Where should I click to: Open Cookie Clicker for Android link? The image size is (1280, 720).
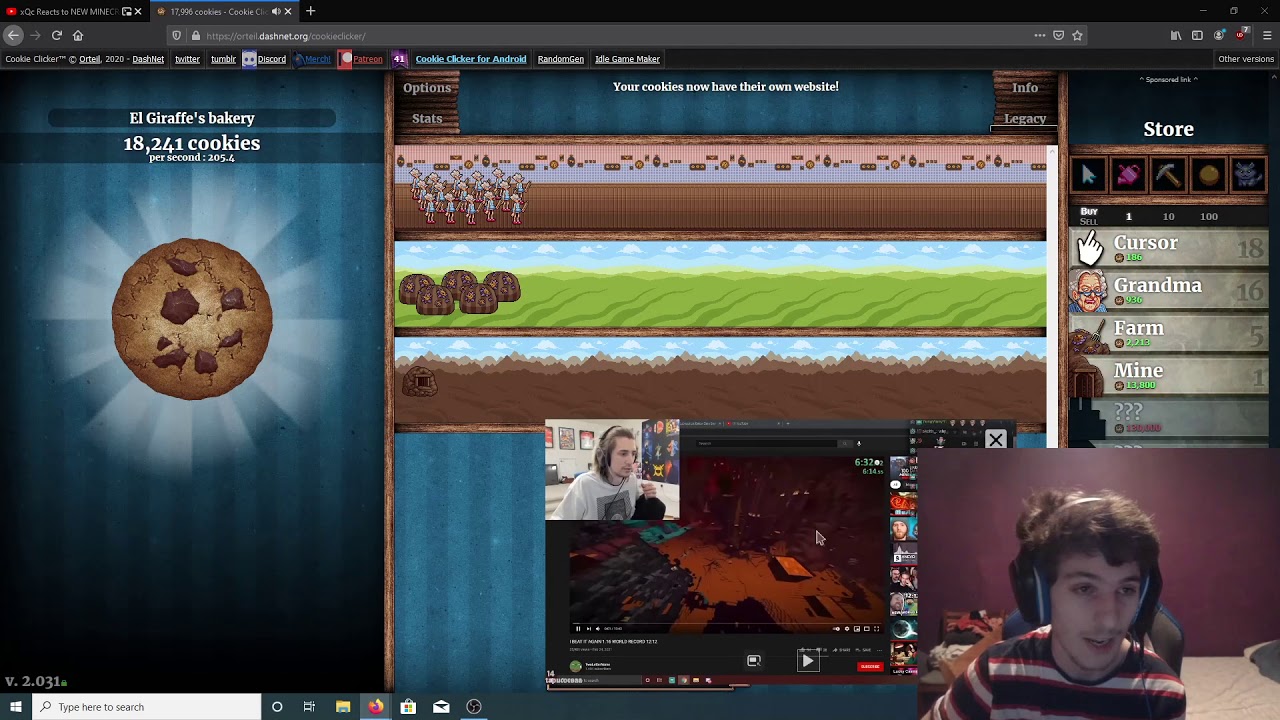470,59
